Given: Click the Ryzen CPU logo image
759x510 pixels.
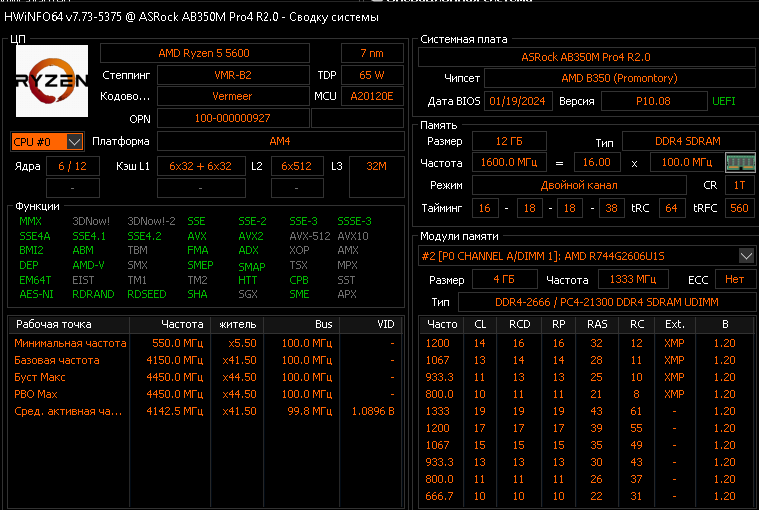Looking at the screenshot, I should (x=52, y=81).
